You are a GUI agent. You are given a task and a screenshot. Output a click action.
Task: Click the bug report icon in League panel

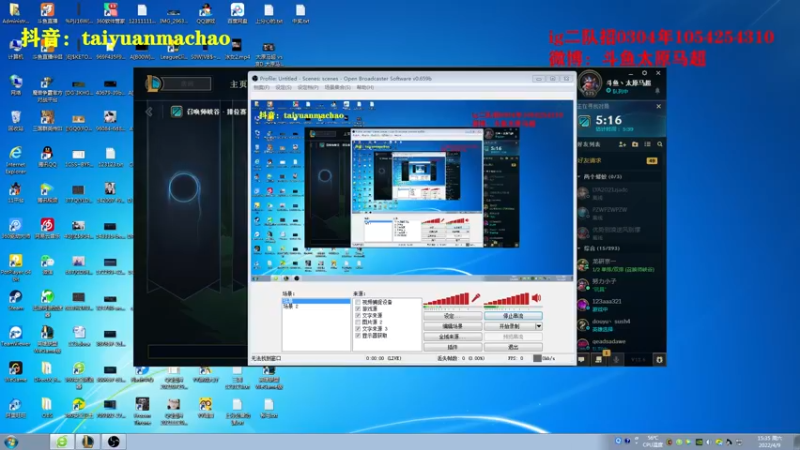click(x=659, y=360)
